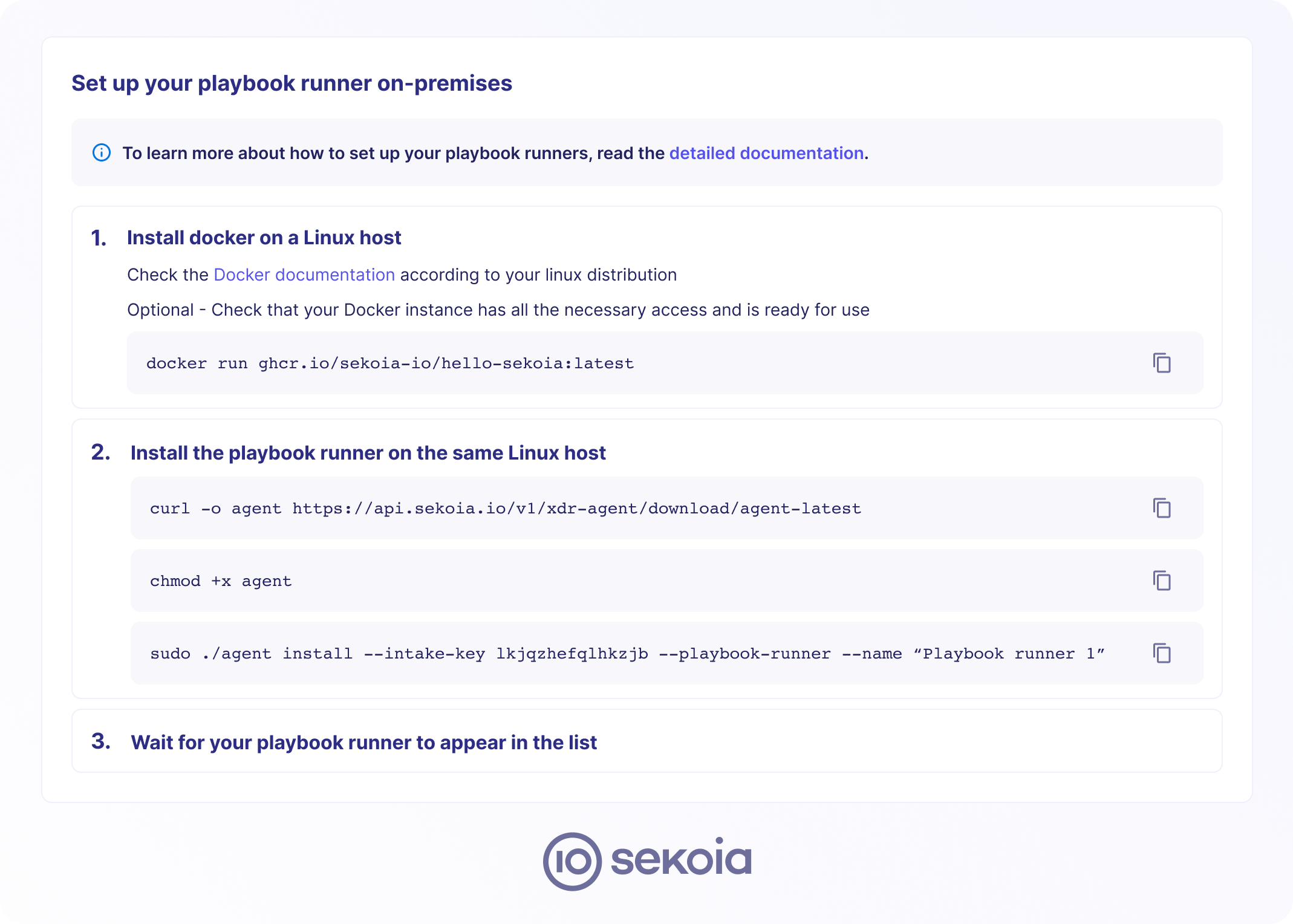This screenshot has width=1293, height=924.
Task: Click the step number 2 marker
Action: [x=100, y=452]
